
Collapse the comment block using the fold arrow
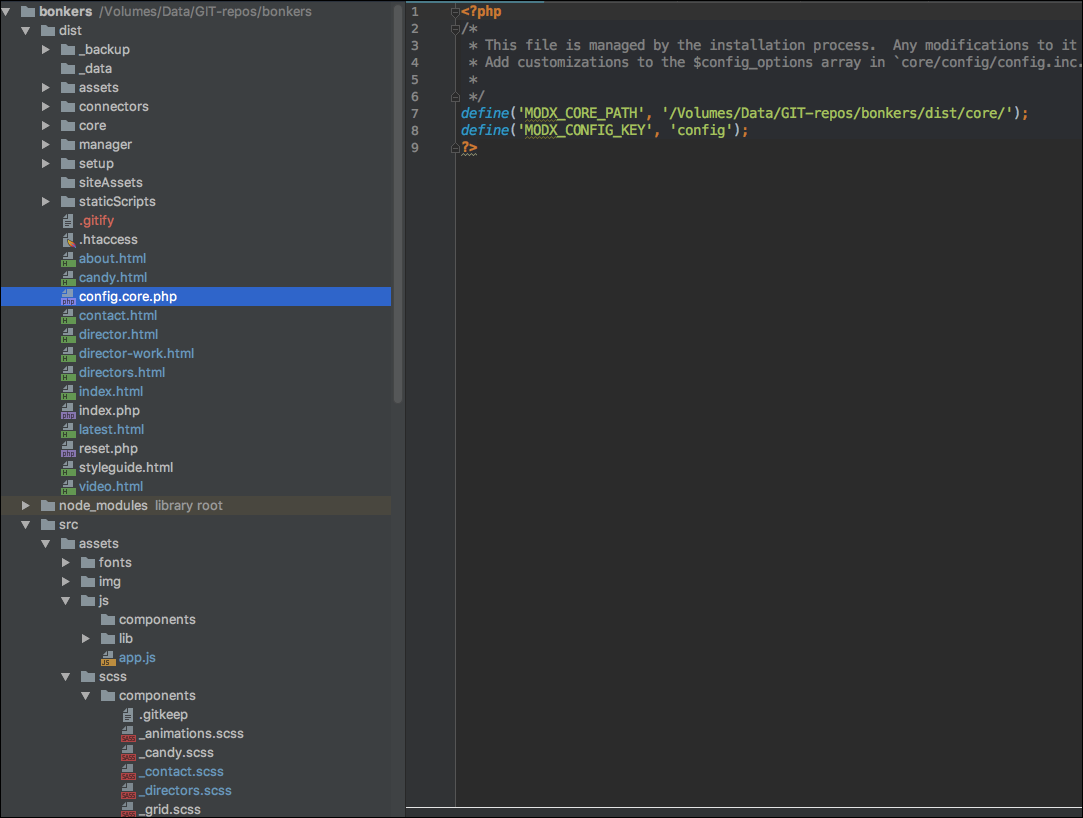coord(457,28)
